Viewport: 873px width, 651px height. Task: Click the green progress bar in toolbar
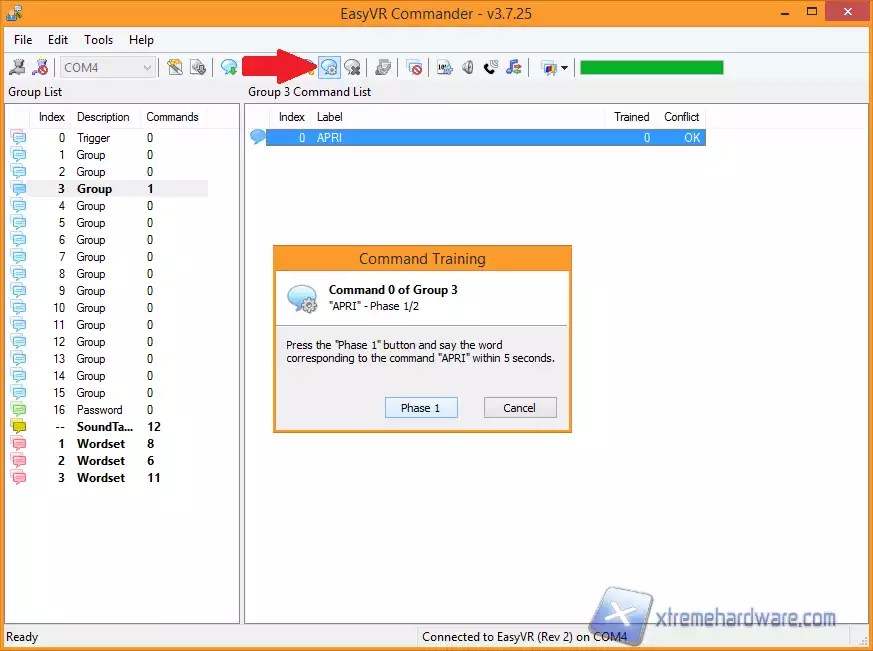[651, 67]
